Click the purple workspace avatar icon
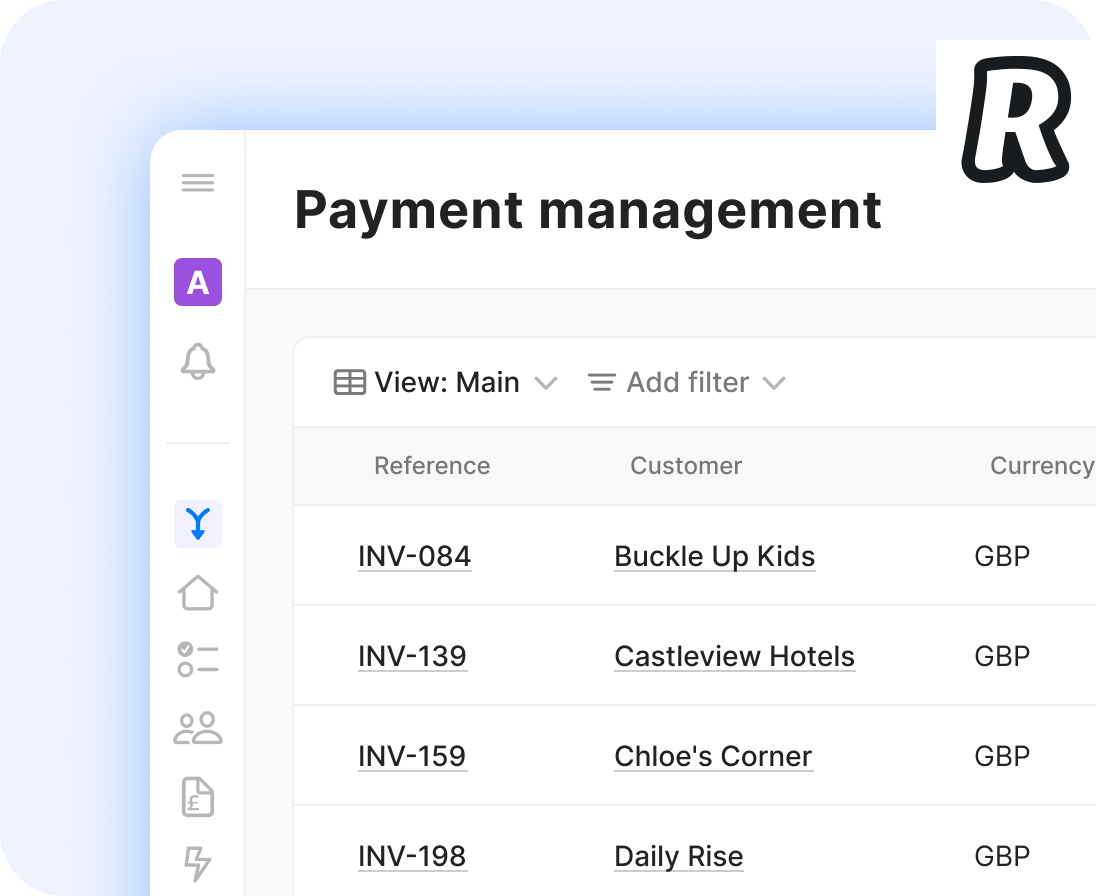The image size is (1096, 896). tap(197, 283)
